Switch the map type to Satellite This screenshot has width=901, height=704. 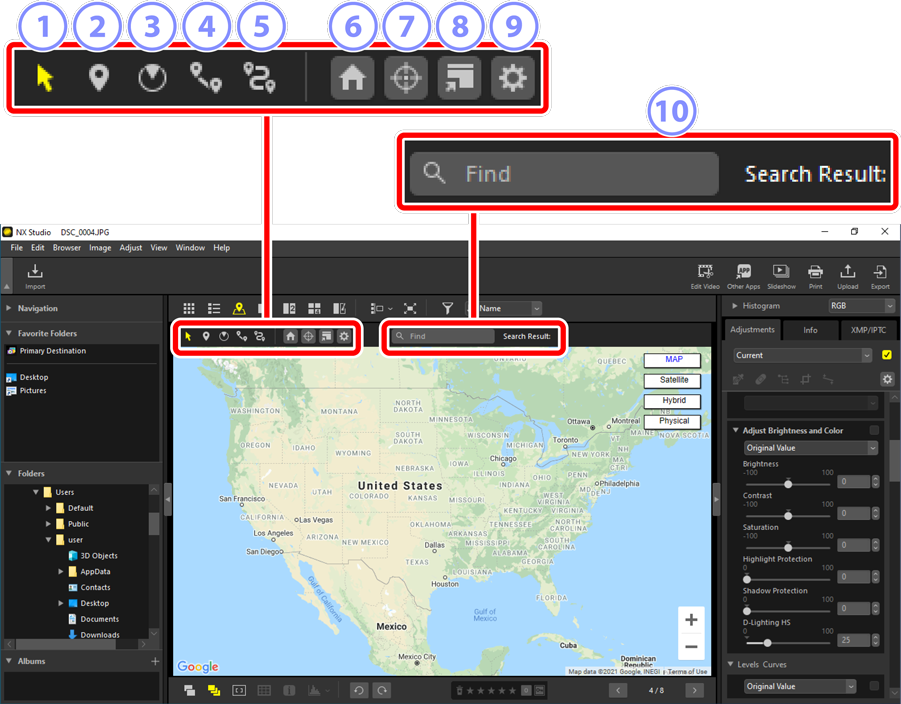(673, 380)
